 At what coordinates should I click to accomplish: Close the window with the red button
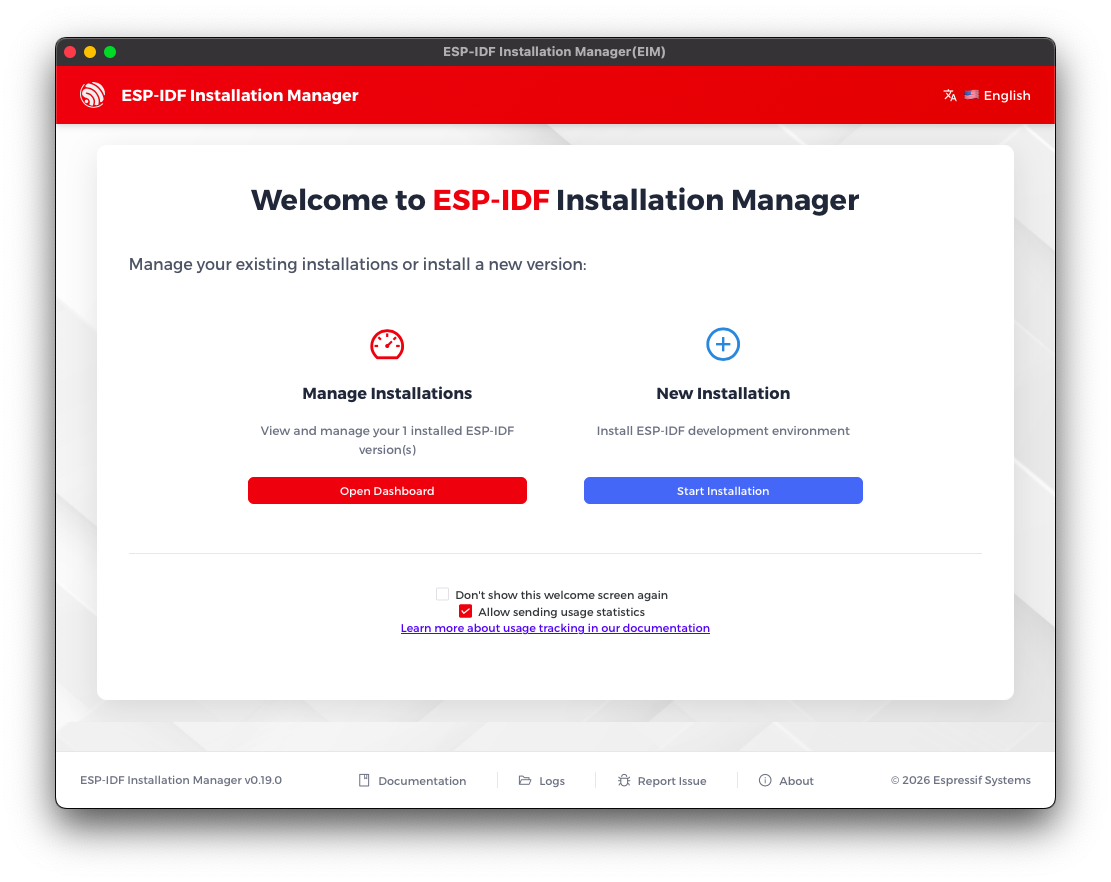pos(70,52)
